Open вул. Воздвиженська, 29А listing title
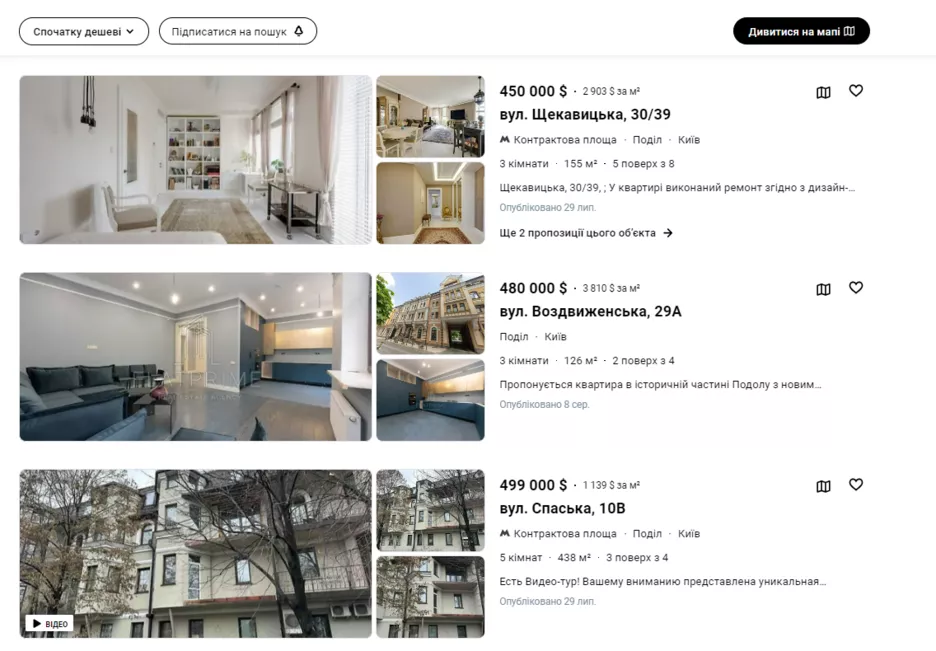Viewport: 936px width, 651px height. click(590, 311)
